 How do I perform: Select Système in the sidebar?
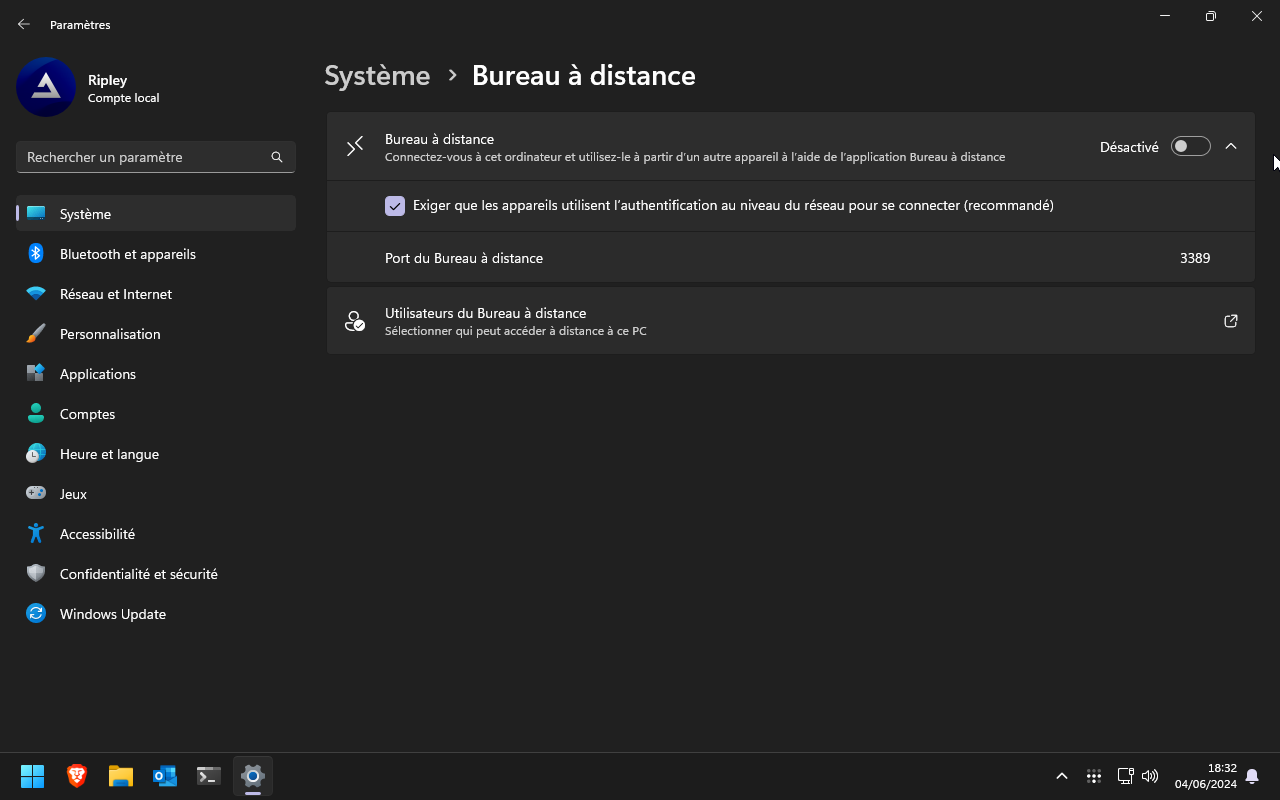[x=156, y=214]
